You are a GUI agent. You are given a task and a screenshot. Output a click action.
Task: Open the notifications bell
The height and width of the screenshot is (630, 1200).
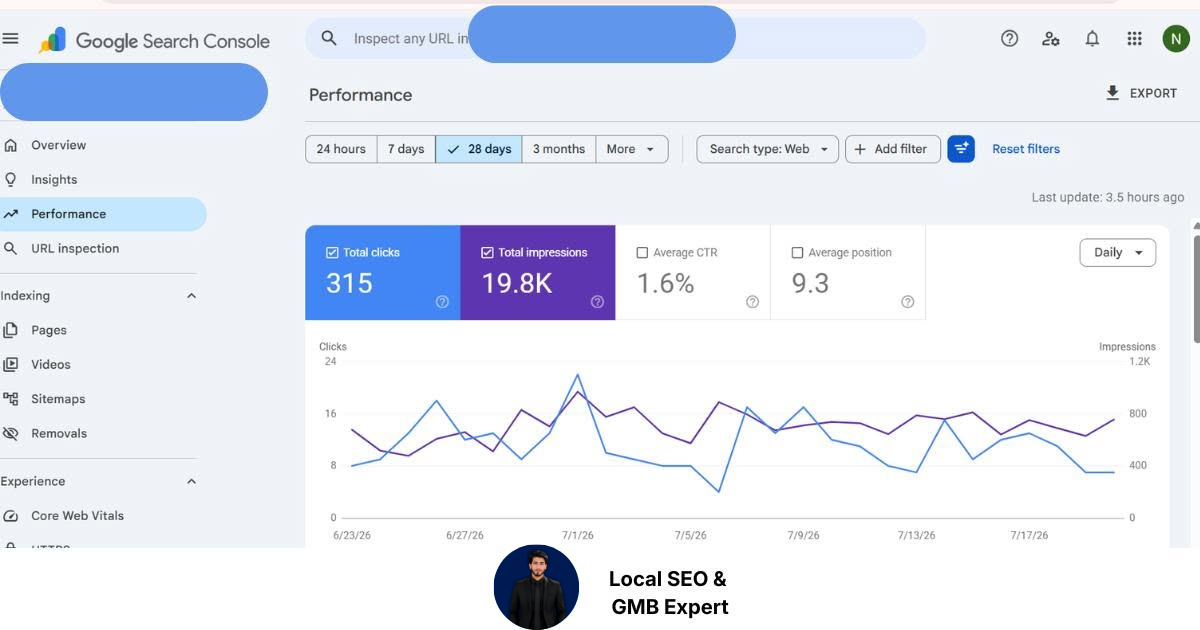1092,38
